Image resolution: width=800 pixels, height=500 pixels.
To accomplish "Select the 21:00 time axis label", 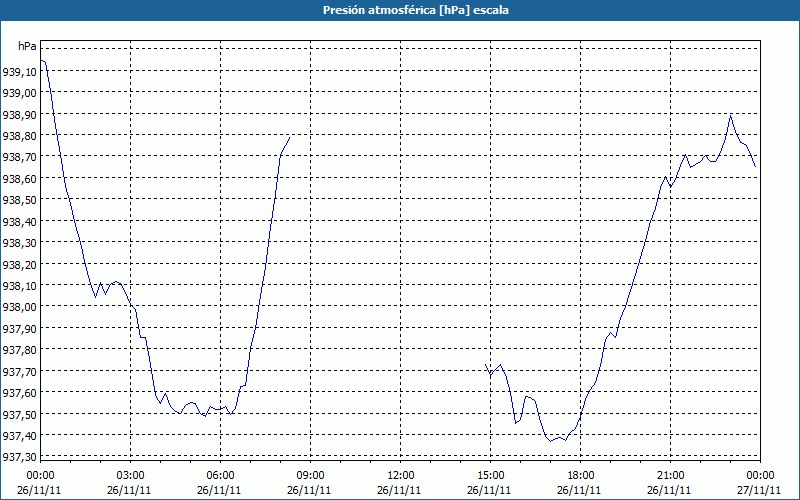I will 670,476.
